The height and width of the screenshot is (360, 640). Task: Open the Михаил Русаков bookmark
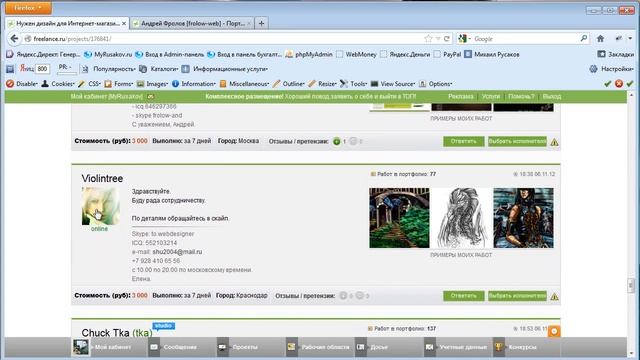coord(492,54)
